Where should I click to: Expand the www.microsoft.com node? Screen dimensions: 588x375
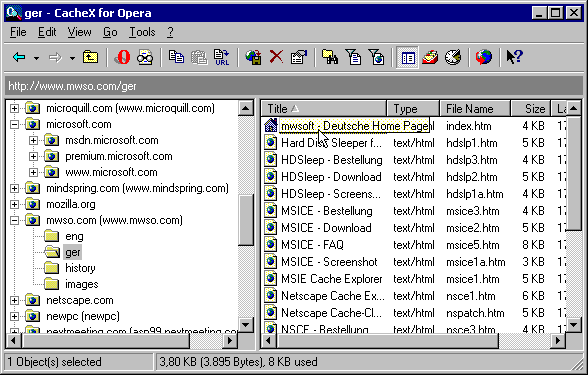(33, 172)
